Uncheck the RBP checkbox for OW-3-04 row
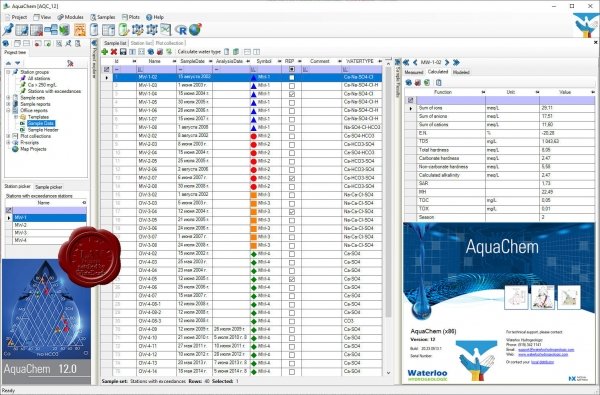600x395 pixels. pyautogui.click(x=292, y=212)
